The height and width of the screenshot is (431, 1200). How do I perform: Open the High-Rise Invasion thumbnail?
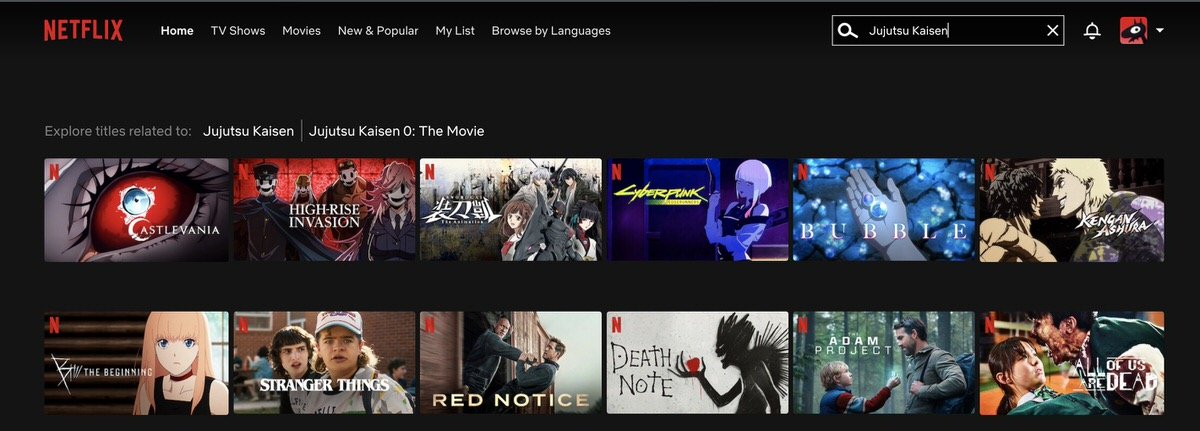pos(324,210)
